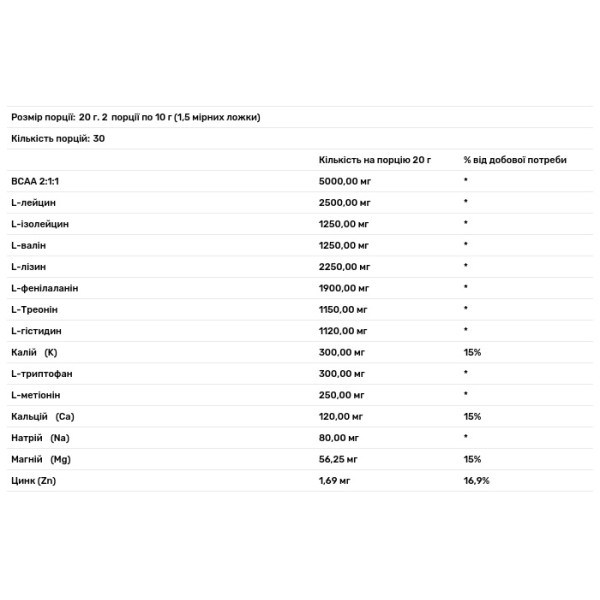Click the 'Натрій (Na)' ingredient name
The width and height of the screenshot is (600, 600).
point(38,437)
